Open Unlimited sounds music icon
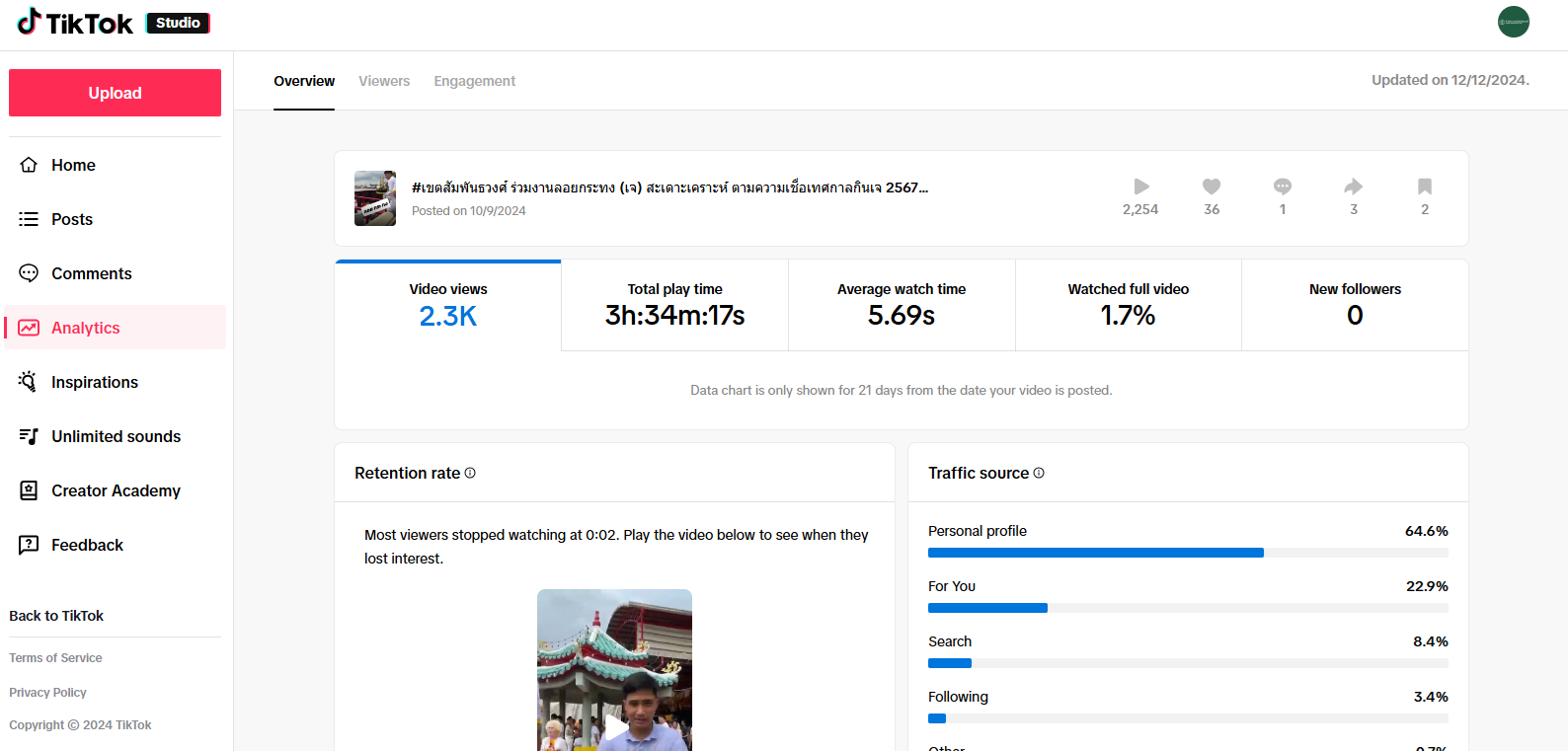 tap(29, 436)
